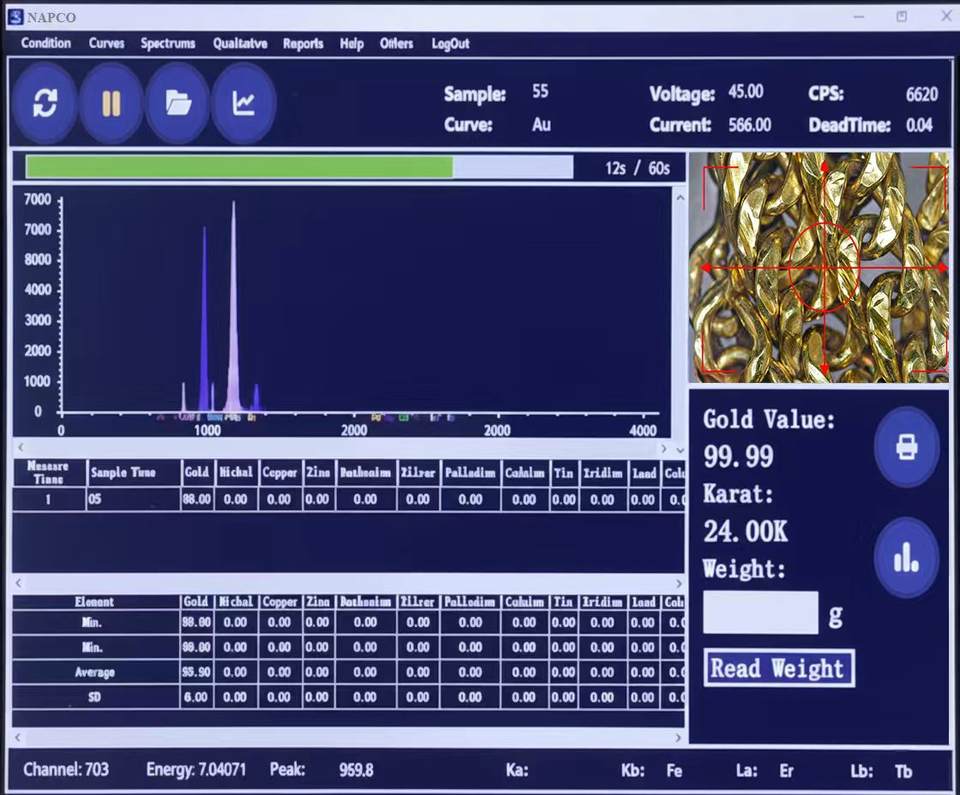960x795 pixels.
Task: Pause the measurement with the pause icon
Action: (111, 103)
